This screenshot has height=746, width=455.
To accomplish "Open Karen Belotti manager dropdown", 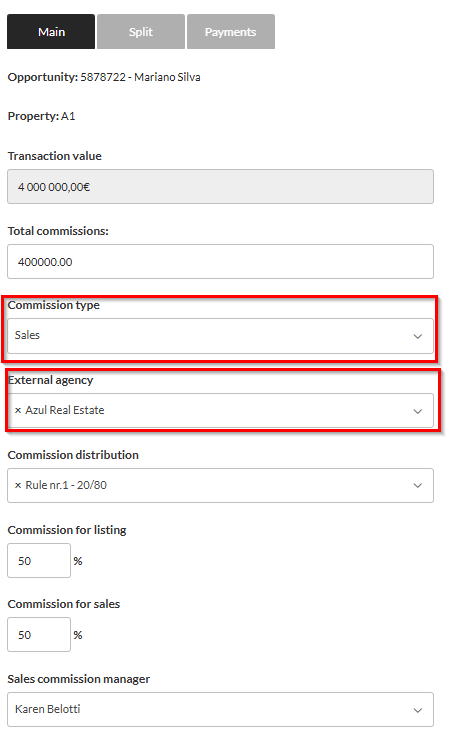I will click(x=220, y=709).
